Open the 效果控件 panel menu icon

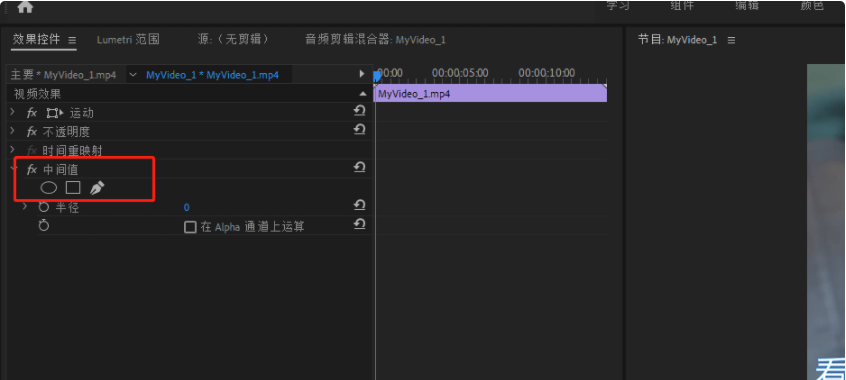(x=72, y=40)
